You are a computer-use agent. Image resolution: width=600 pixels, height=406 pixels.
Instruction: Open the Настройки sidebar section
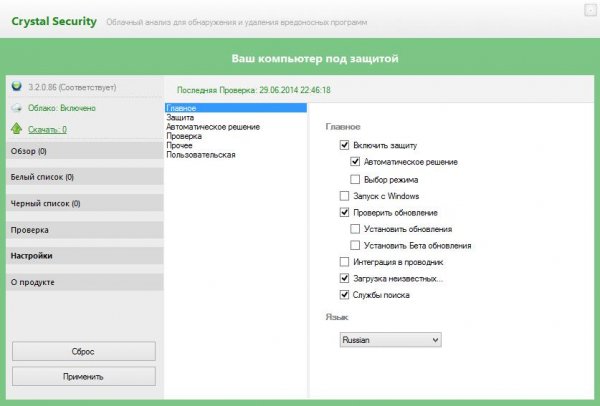point(85,255)
